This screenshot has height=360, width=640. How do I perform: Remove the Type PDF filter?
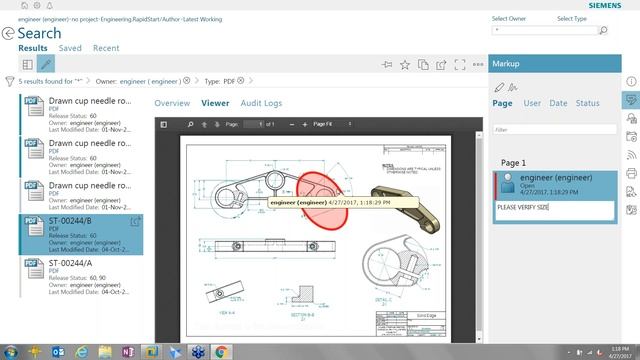[241, 81]
